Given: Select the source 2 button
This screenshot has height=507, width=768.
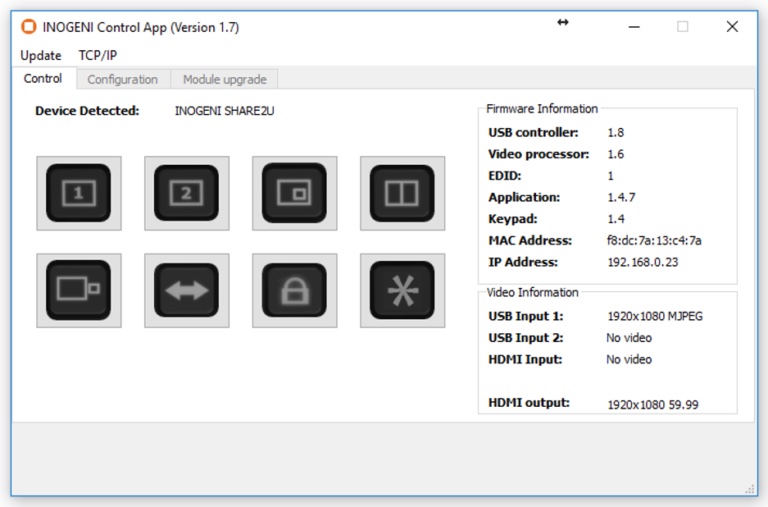Looking at the screenshot, I should coord(187,193).
